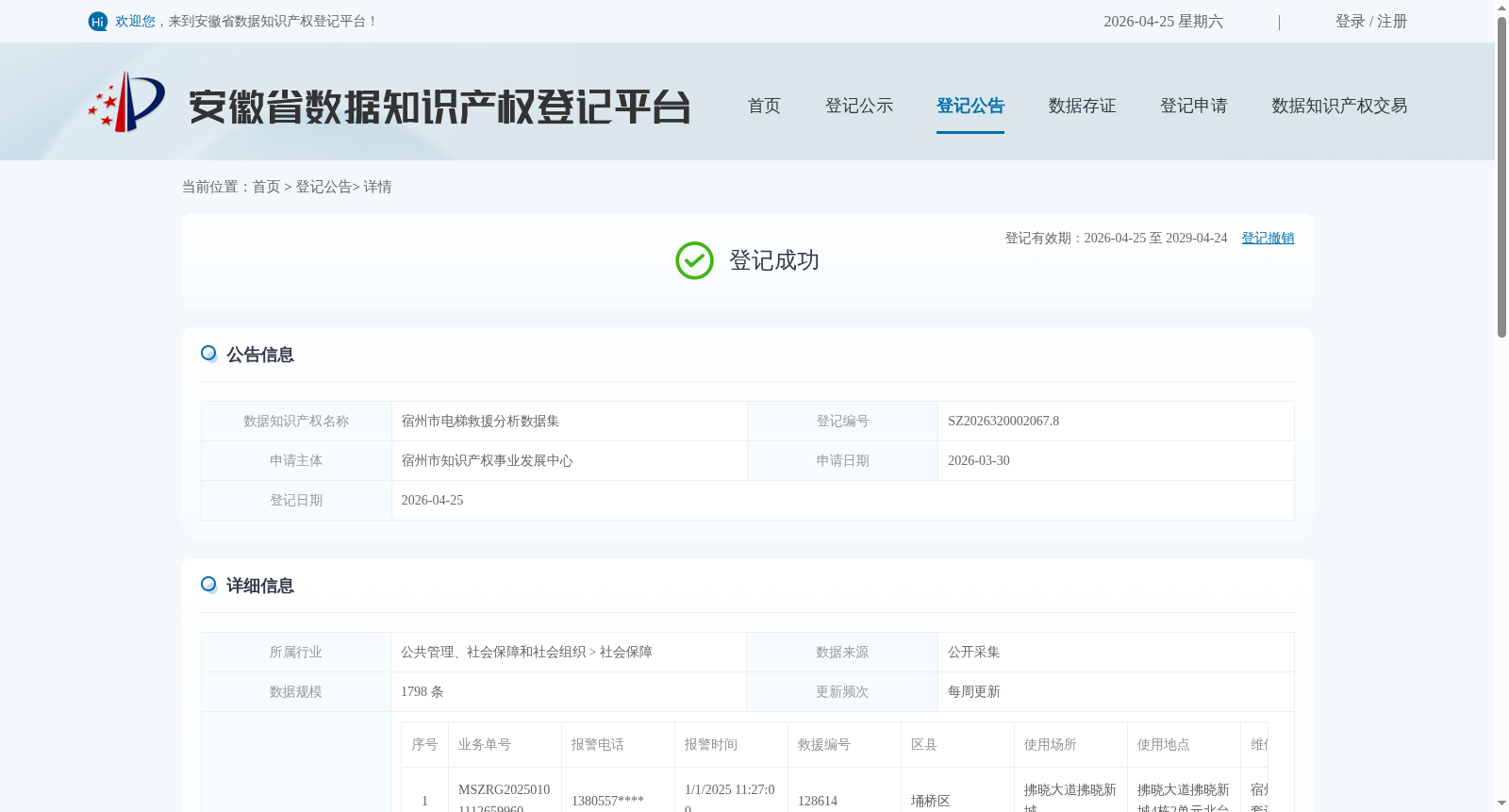Click the district cell 埇桥区
Screen dimensions: 1509x812
click(930, 801)
